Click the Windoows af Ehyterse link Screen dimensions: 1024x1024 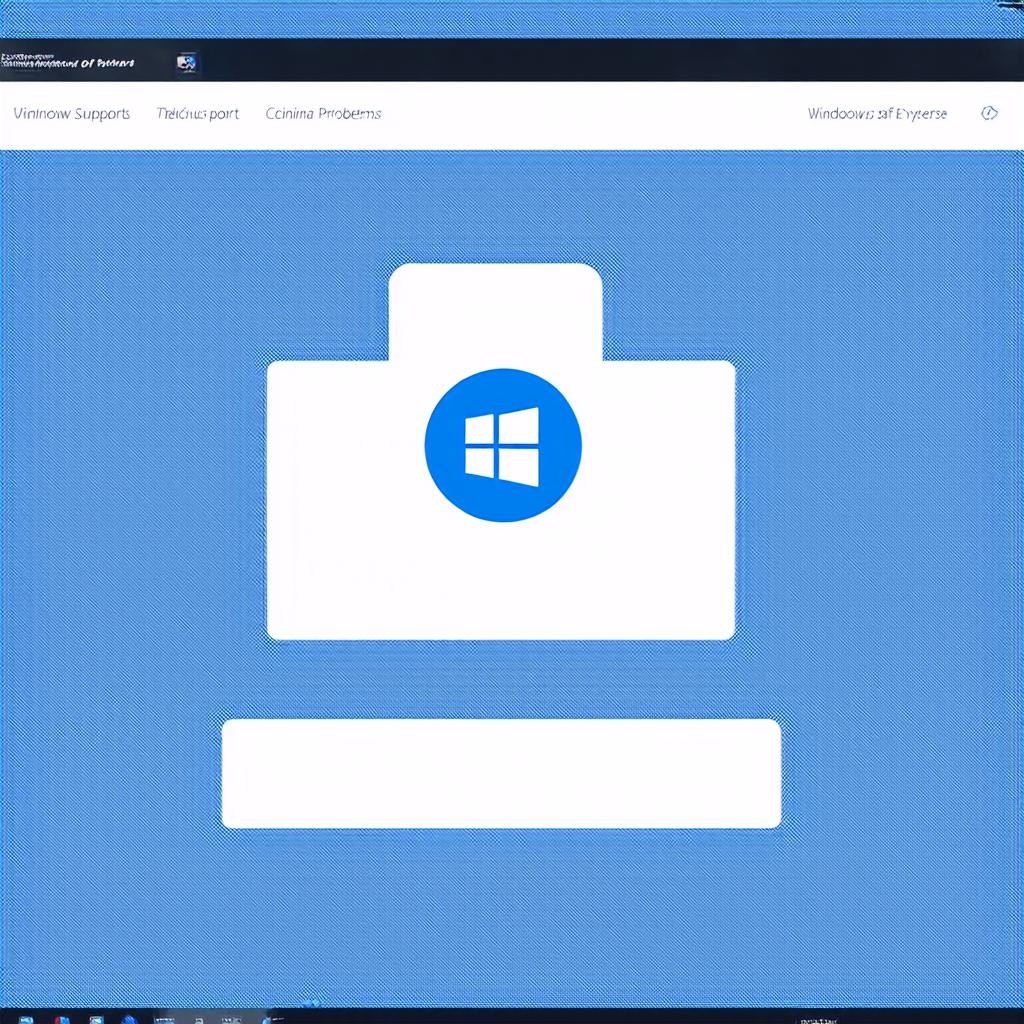point(877,114)
